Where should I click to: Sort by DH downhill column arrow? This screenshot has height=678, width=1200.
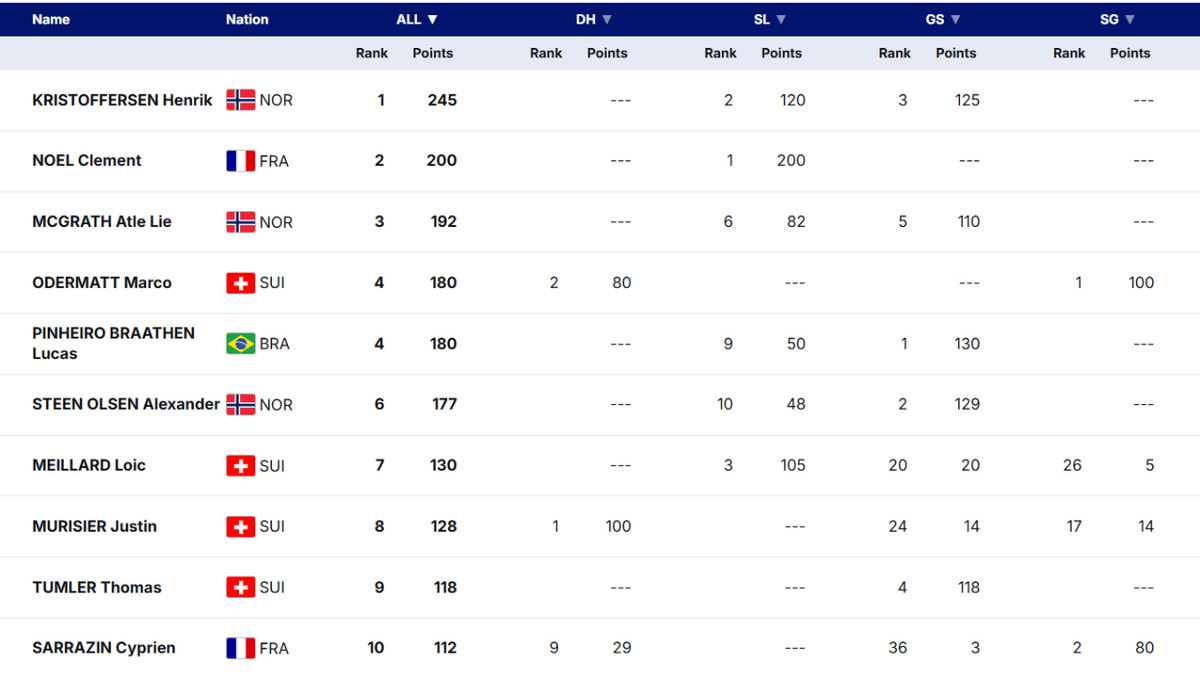pos(607,19)
